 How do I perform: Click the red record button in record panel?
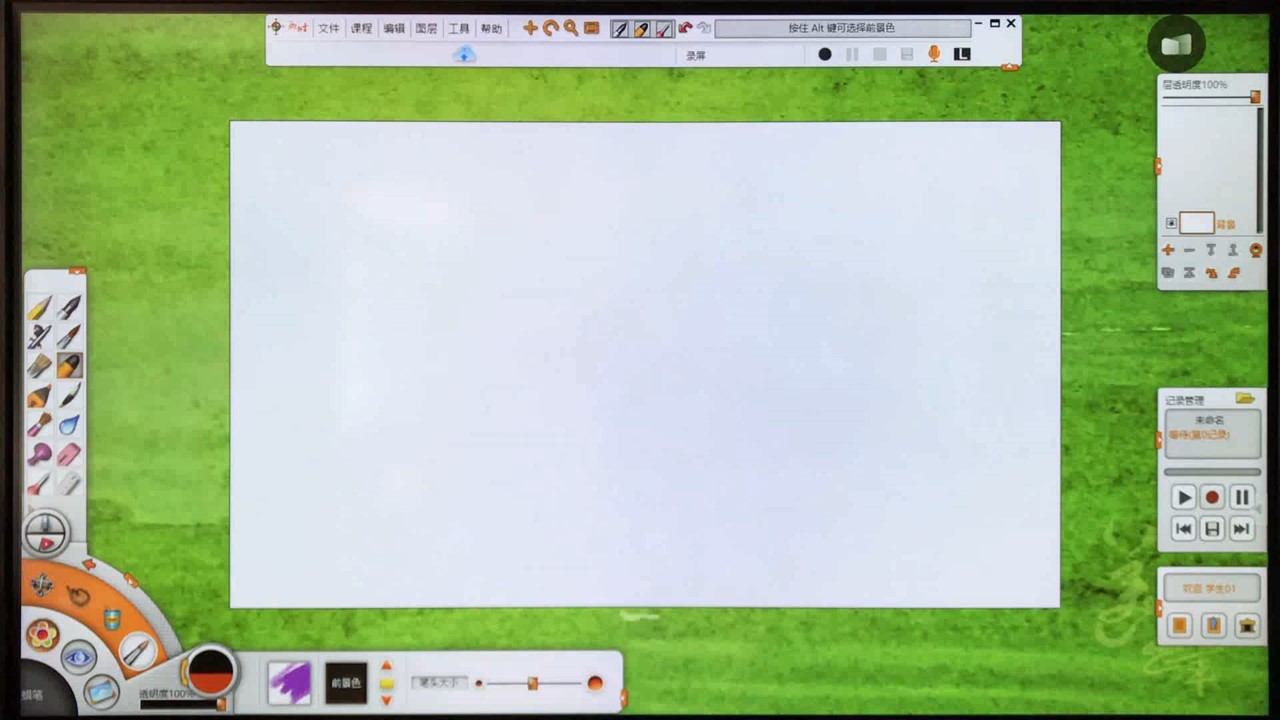(x=1212, y=497)
